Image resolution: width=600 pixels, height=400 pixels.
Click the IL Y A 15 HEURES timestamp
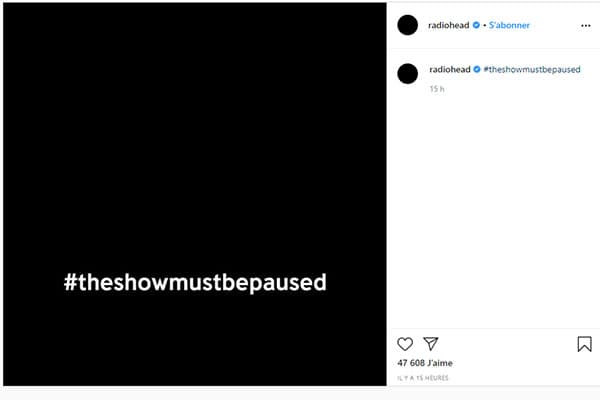click(x=423, y=378)
